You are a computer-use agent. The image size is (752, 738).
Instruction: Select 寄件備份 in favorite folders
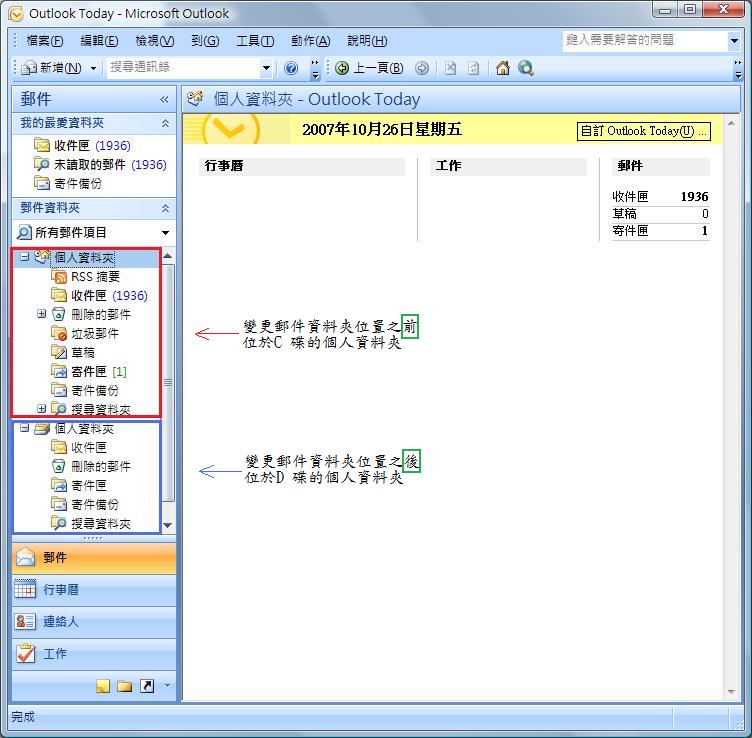68,183
